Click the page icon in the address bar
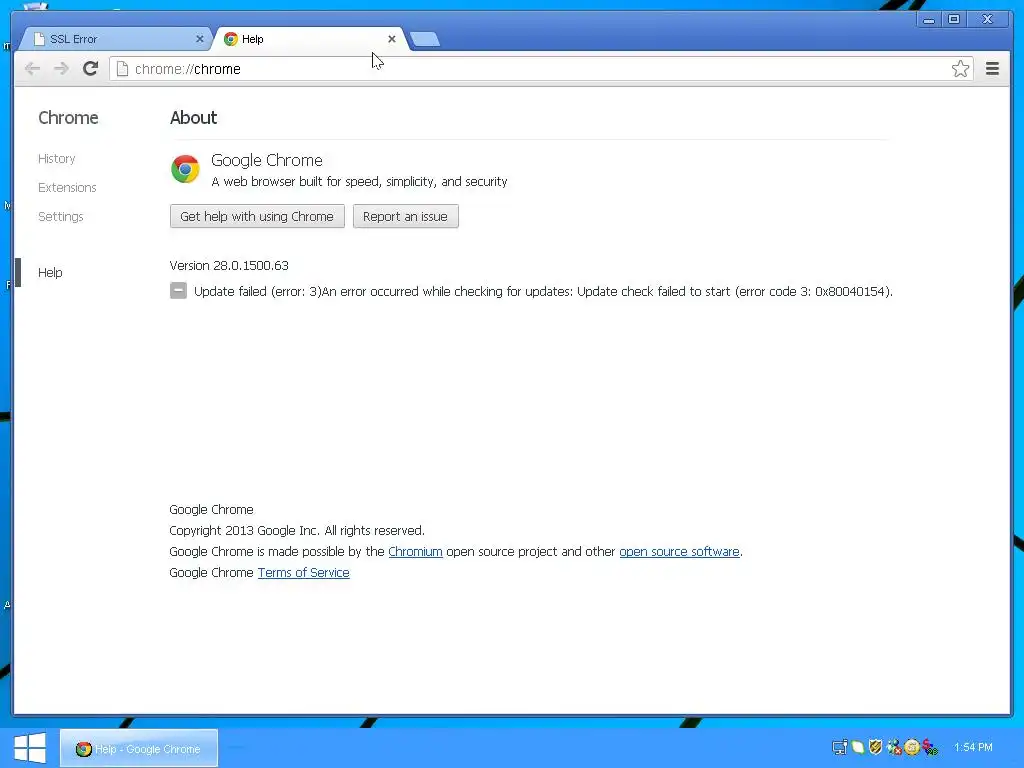 coord(122,69)
